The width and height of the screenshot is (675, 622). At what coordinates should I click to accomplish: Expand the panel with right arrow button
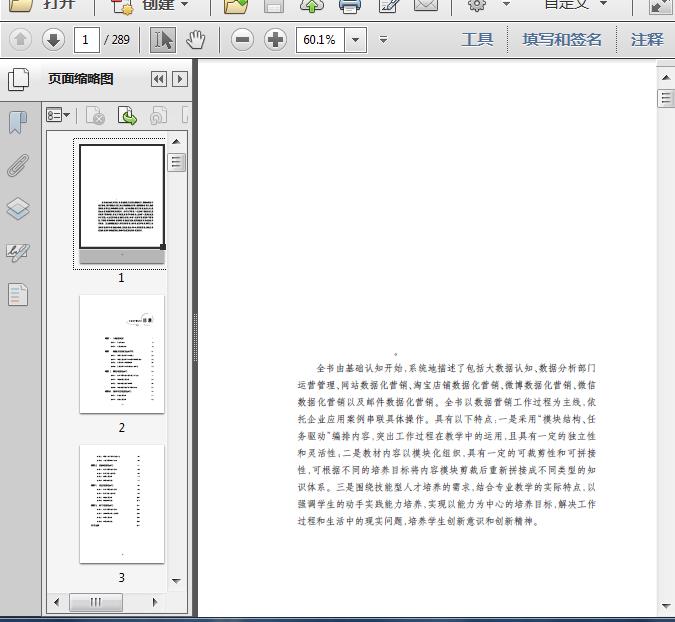(180, 79)
